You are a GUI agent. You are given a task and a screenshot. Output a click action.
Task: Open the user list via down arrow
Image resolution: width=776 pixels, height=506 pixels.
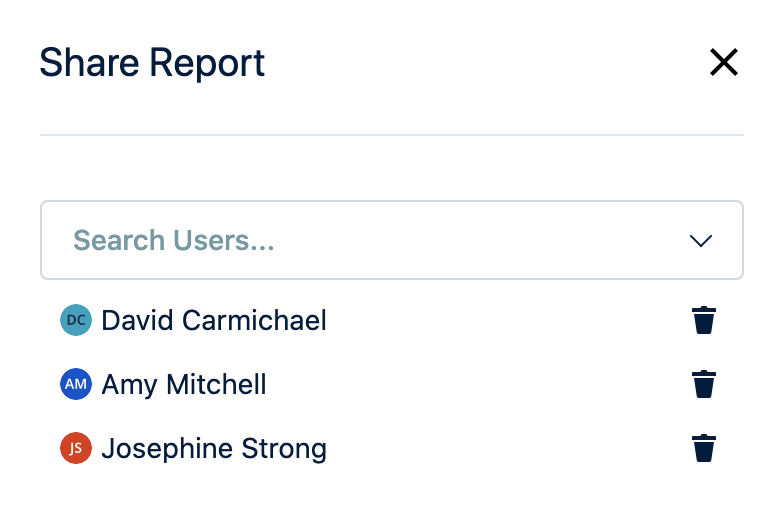(x=700, y=241)
